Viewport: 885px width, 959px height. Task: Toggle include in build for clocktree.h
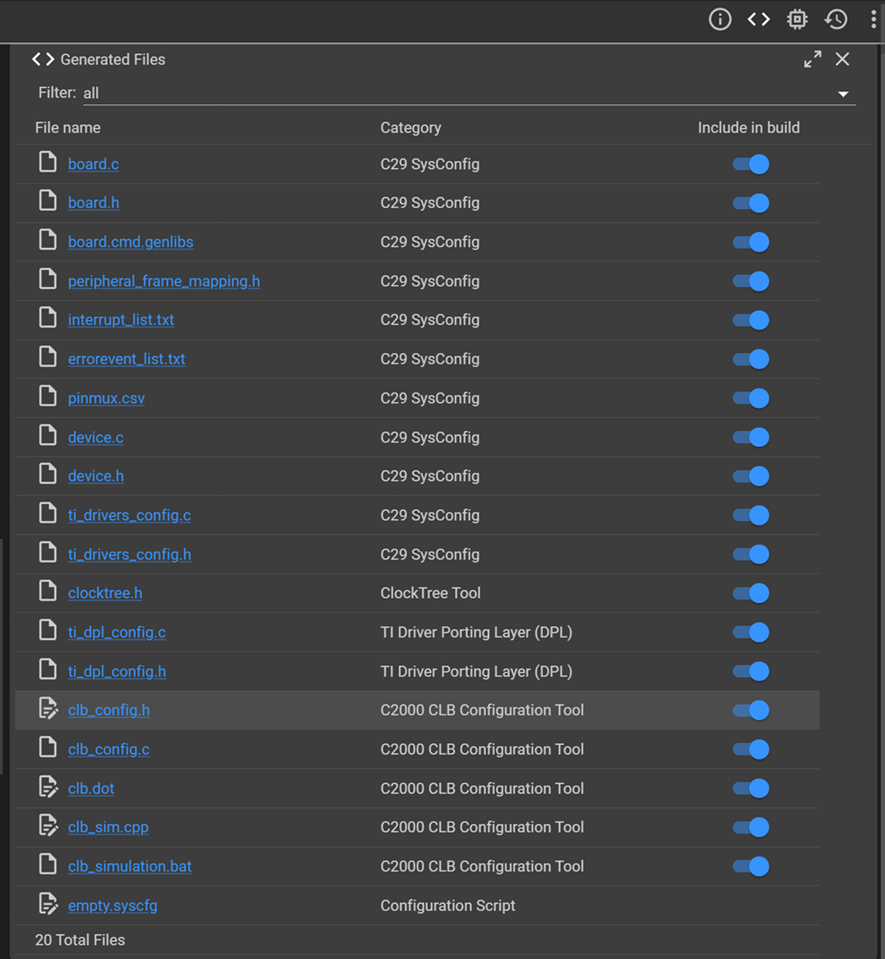pyautogui.click(x=751, y=593)
